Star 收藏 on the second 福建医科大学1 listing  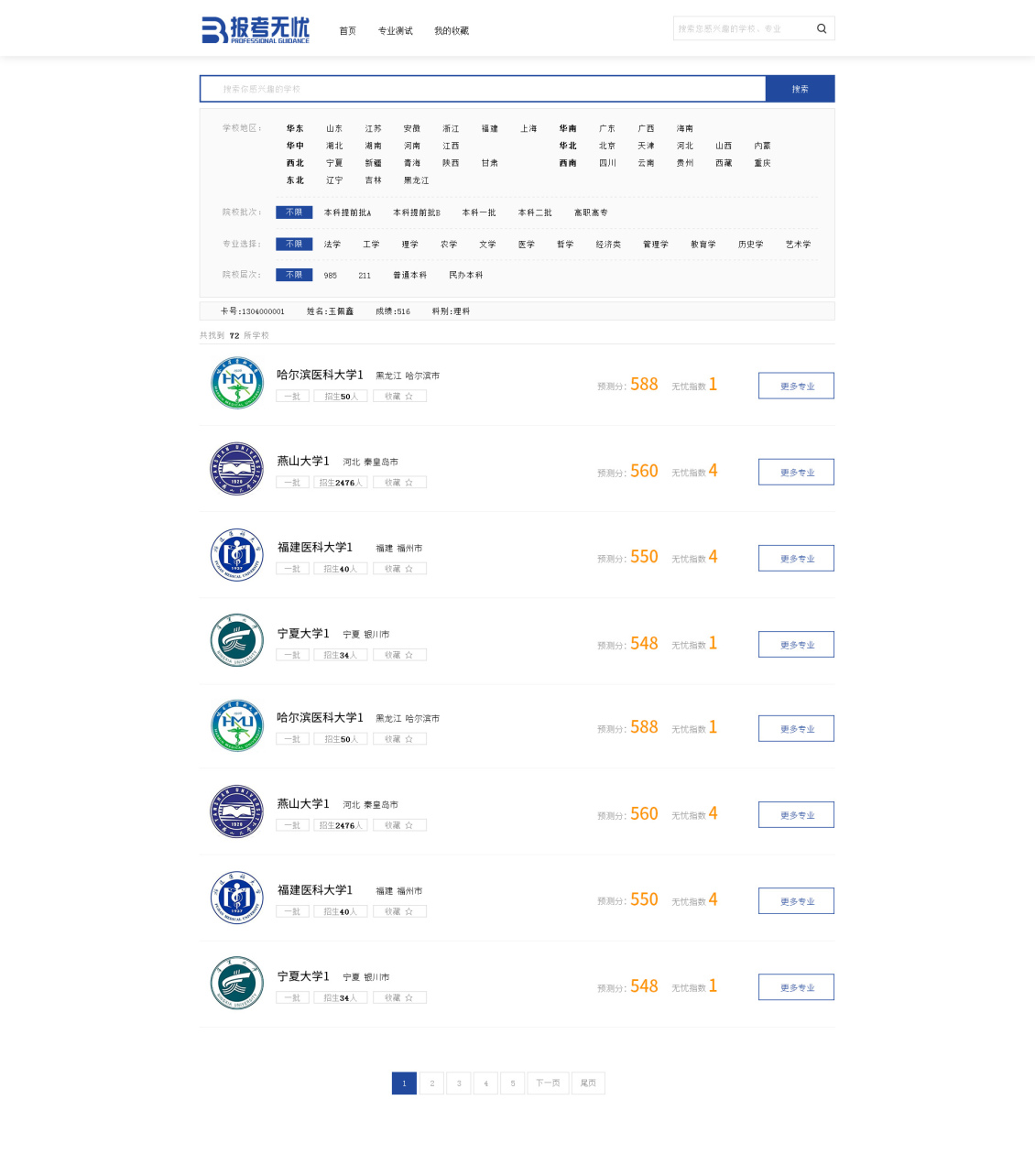tap(399, 911)
